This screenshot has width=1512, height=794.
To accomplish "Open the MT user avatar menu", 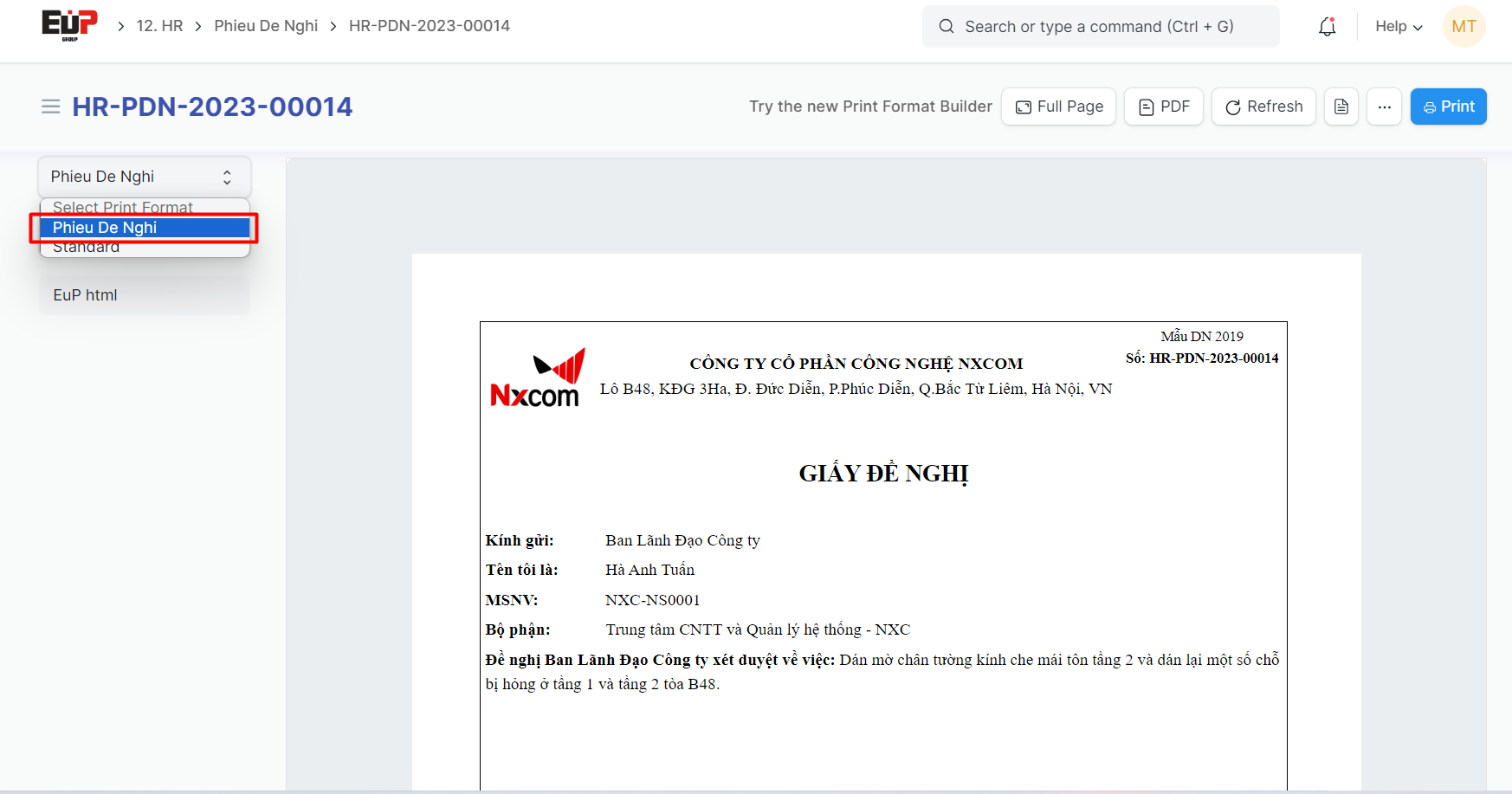I will (x=1464, y=27).
